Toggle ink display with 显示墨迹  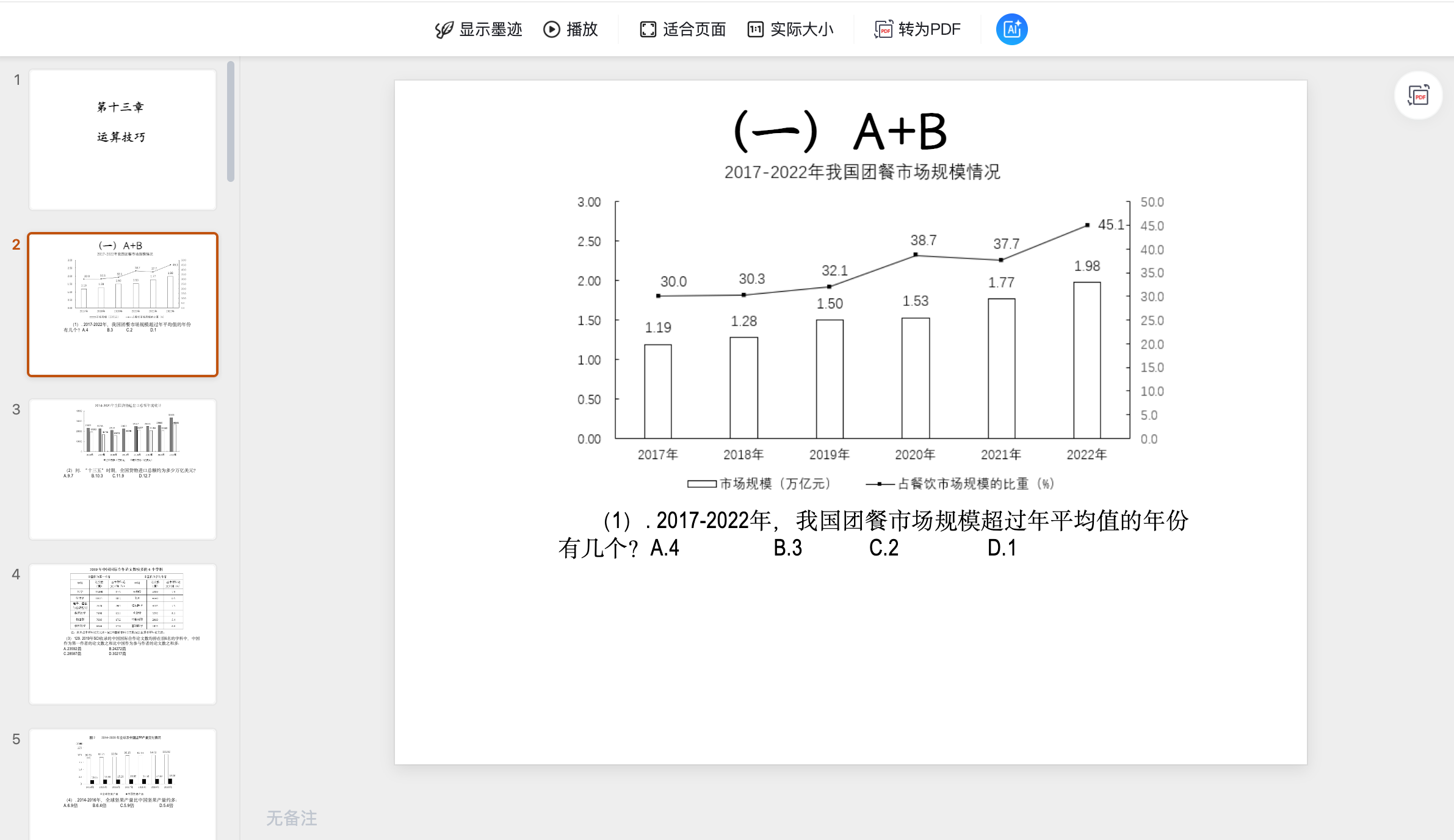tap(478, 29)
